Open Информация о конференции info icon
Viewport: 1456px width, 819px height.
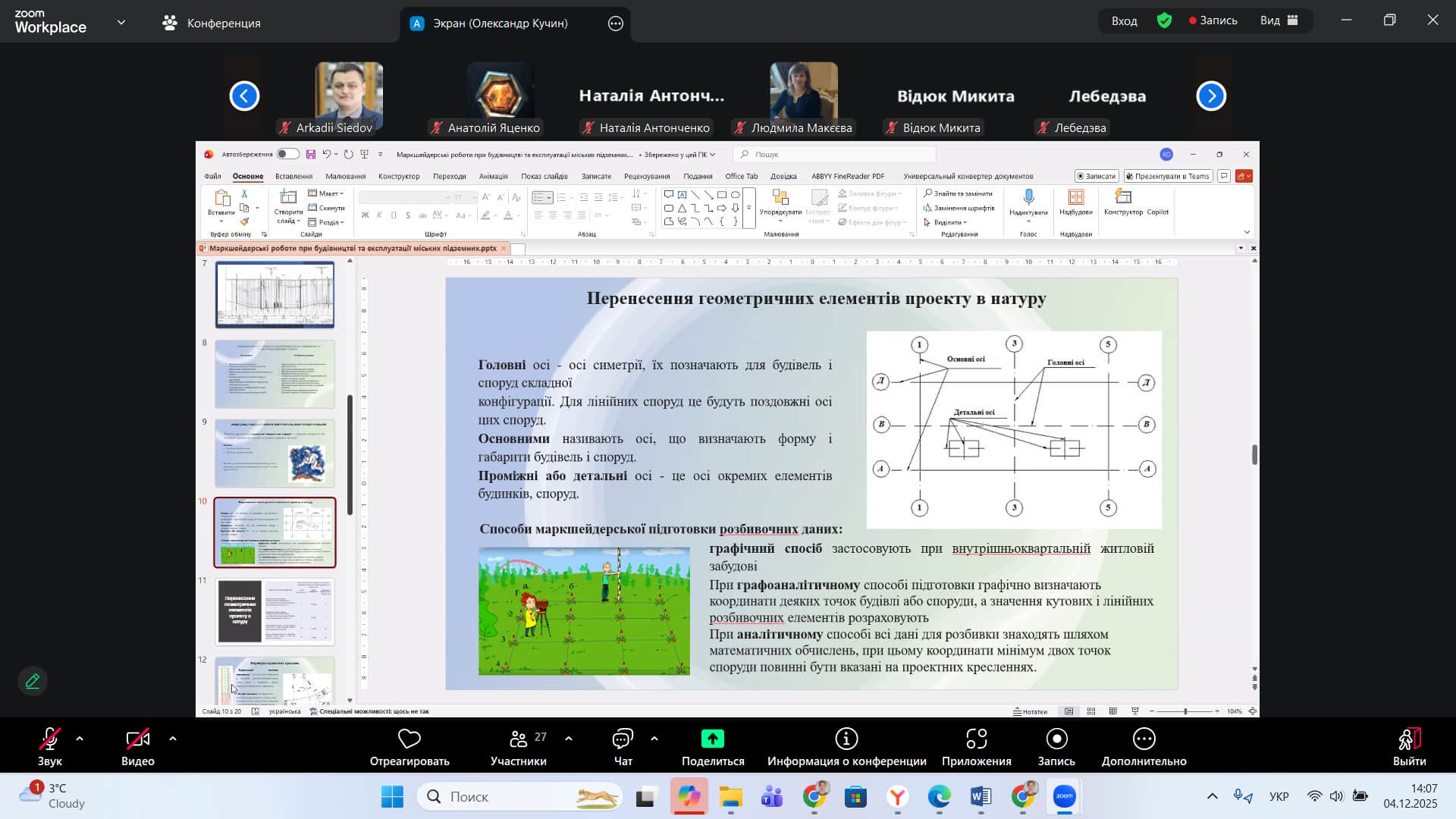tap(846, 739)
